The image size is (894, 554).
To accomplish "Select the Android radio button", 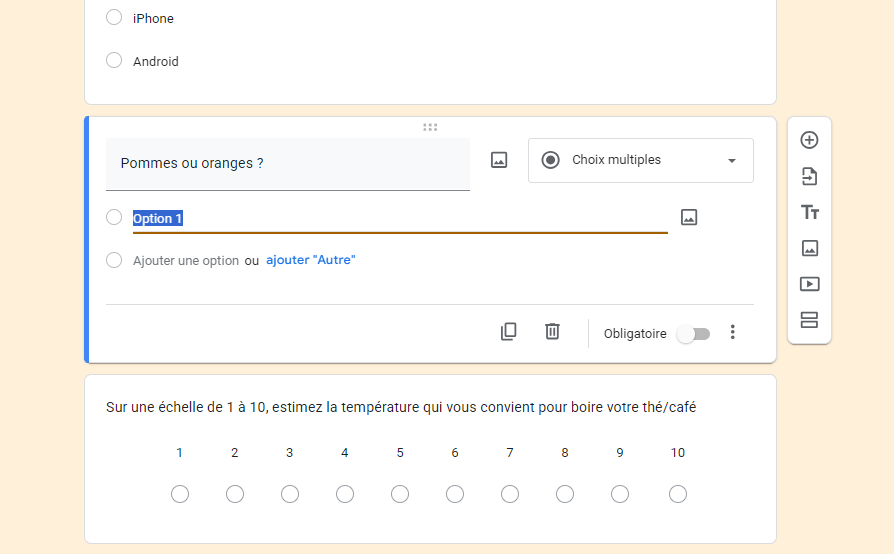I will pos(114,60).
